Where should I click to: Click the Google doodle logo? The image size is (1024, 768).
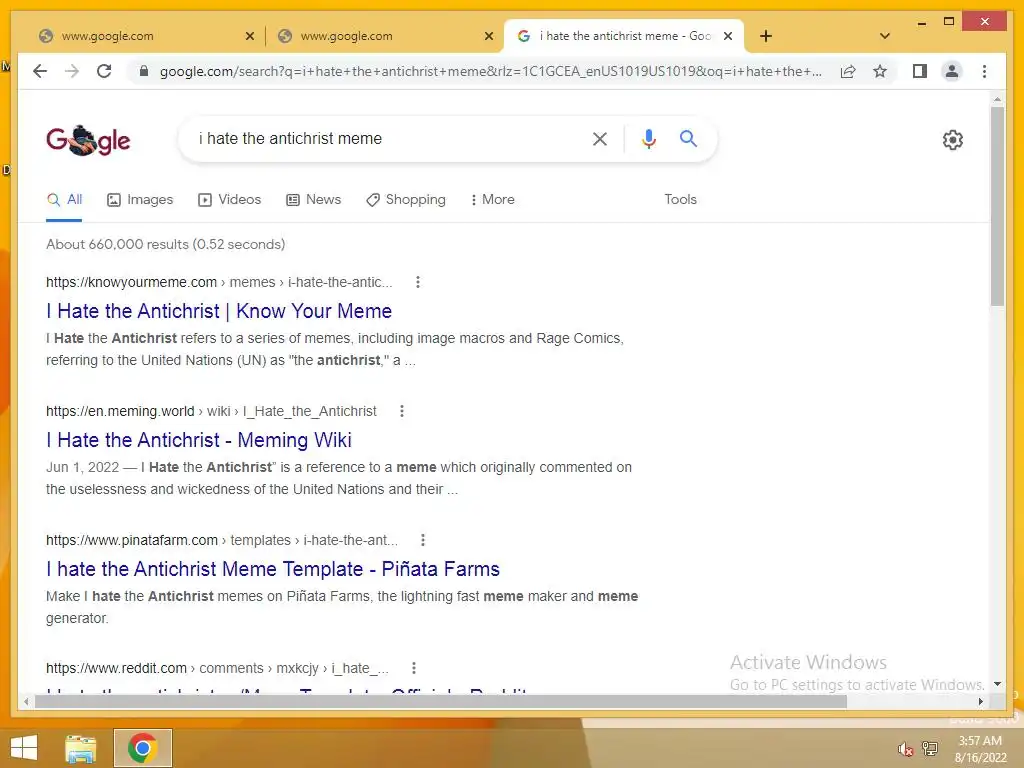click(88, 140)
